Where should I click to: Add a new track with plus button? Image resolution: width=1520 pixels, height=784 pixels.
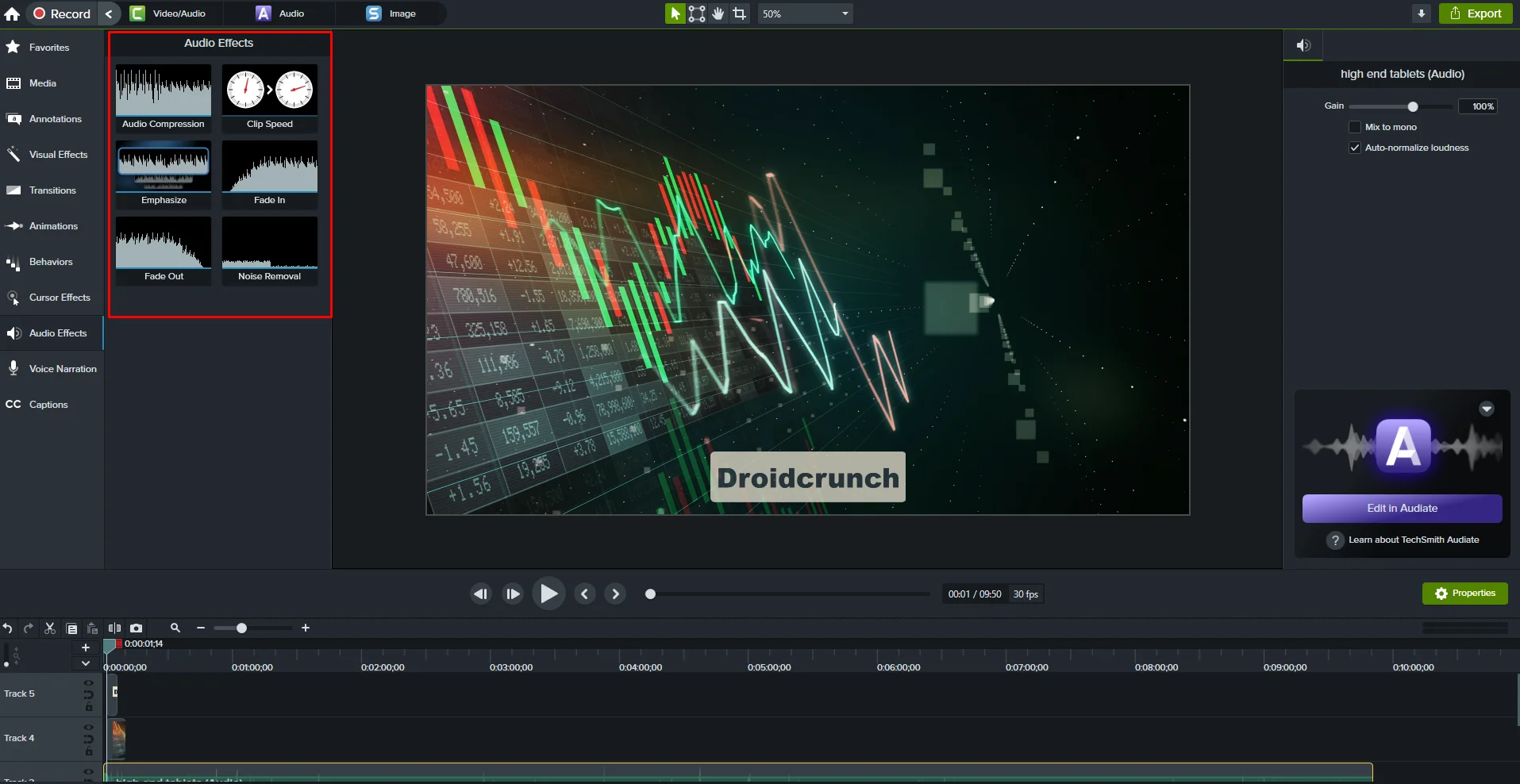(86, 648)
